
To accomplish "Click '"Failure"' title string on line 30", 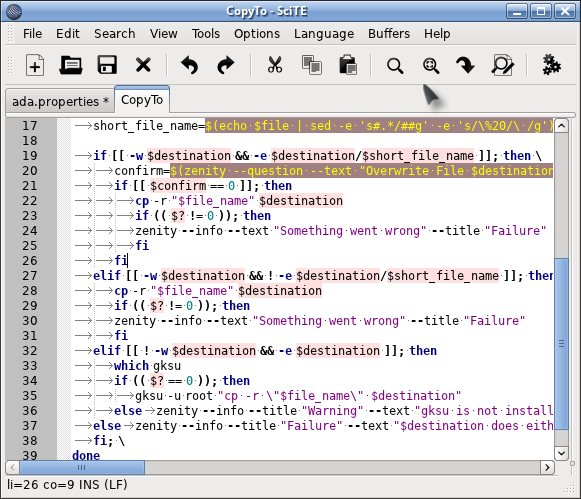I will click(494, 321).
